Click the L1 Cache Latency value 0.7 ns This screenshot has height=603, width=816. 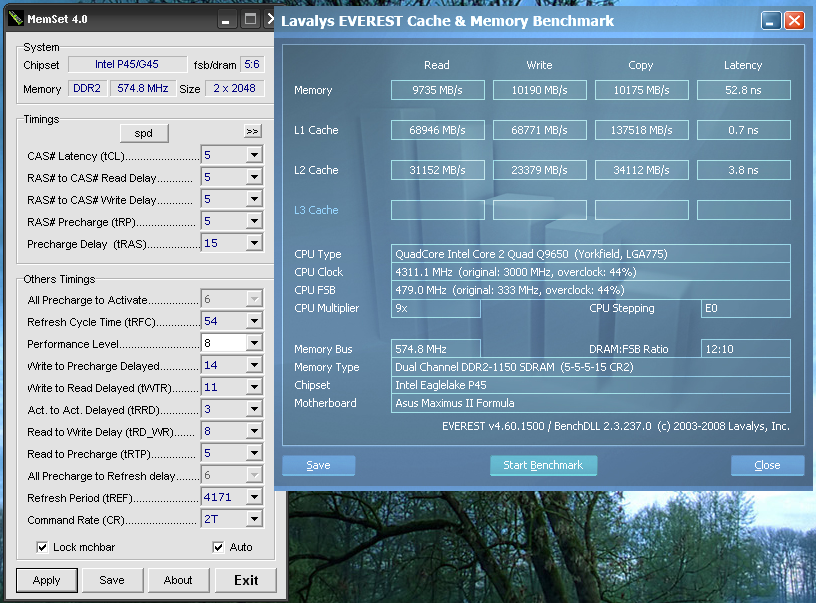tap(744, 130)
